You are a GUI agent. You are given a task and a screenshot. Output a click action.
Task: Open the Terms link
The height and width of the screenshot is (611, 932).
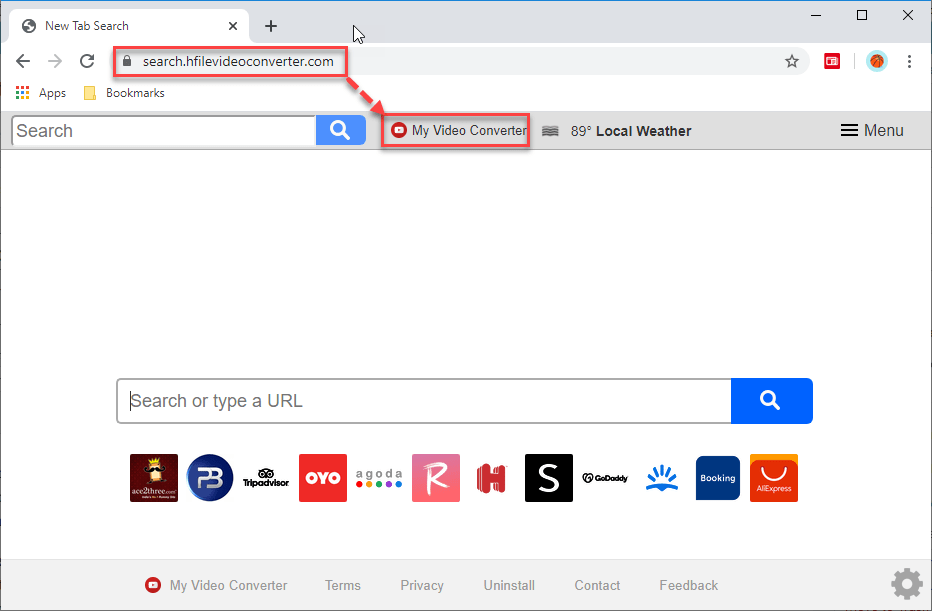pos(343,585)
